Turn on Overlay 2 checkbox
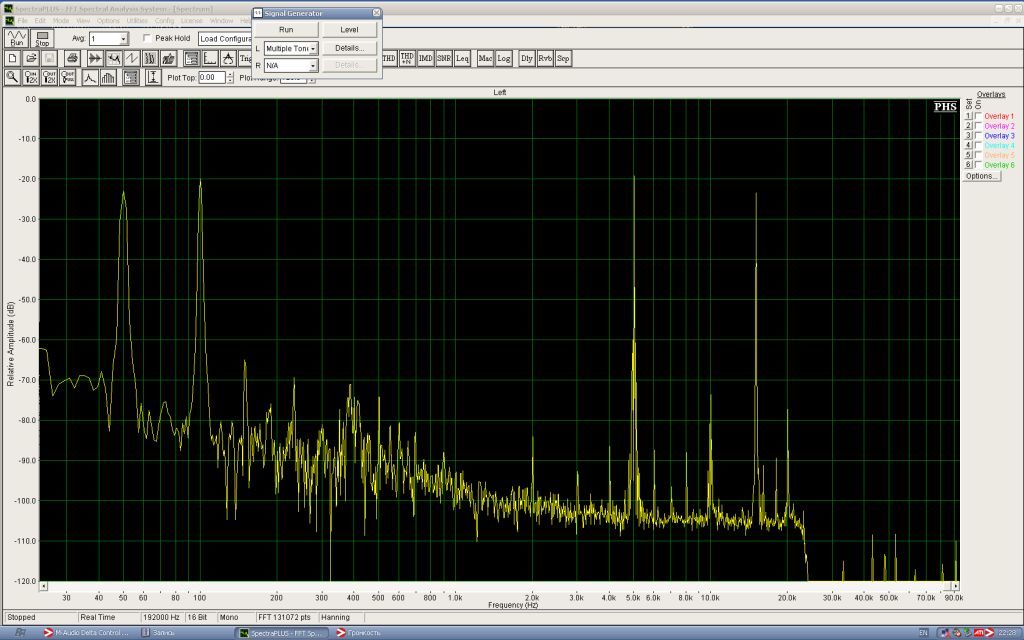This screenshot has width=1024, height=640. (978, 126)
